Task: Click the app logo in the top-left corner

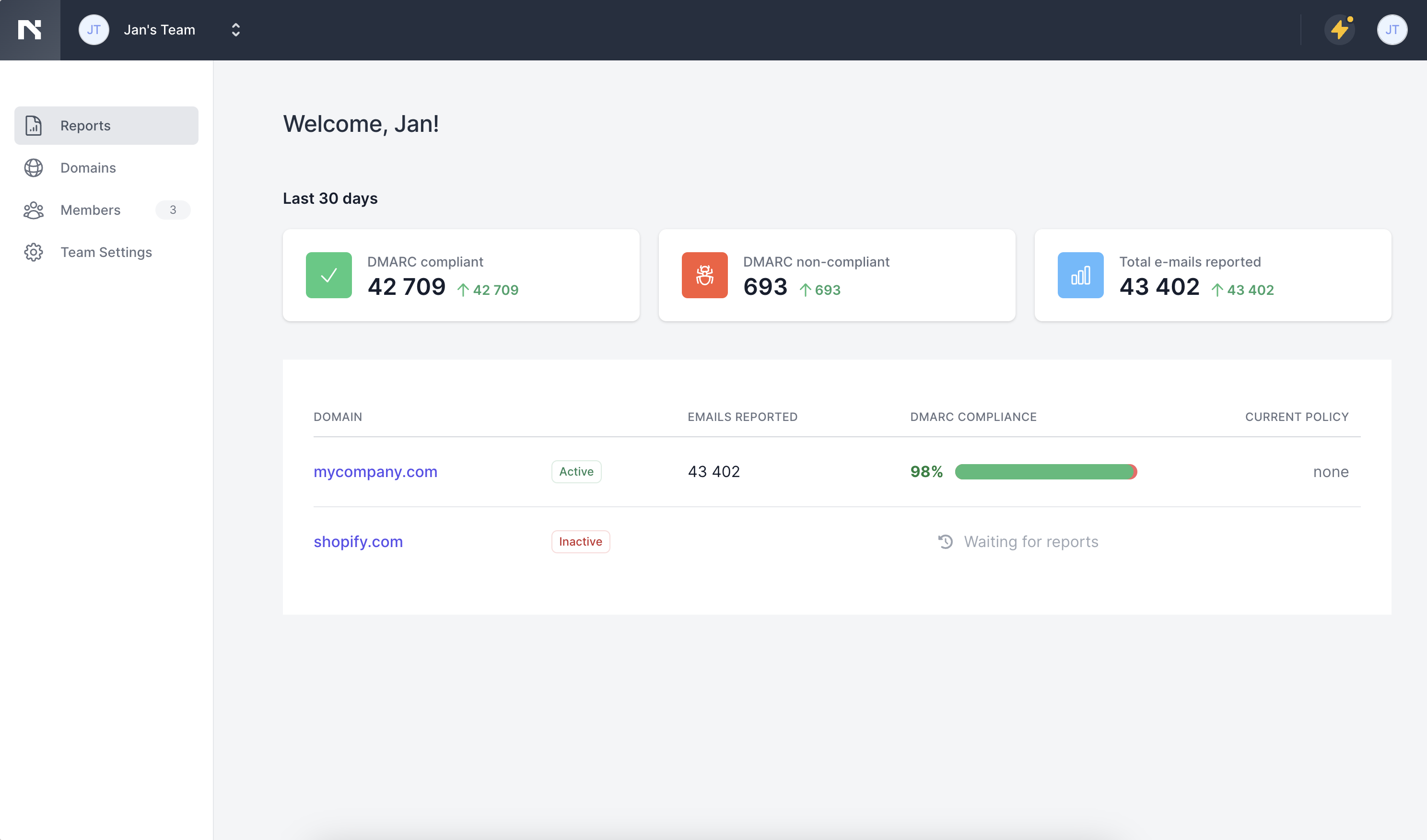Action: coord(29,29)
